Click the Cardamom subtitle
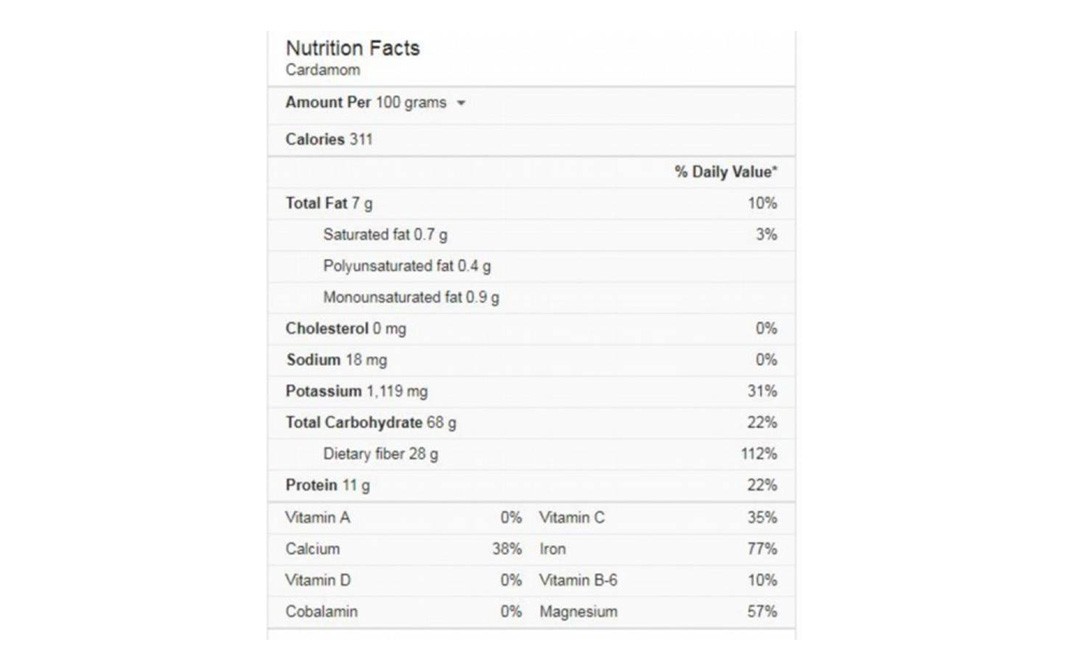Screen dimensions: 1068x671 coord(323,69)
